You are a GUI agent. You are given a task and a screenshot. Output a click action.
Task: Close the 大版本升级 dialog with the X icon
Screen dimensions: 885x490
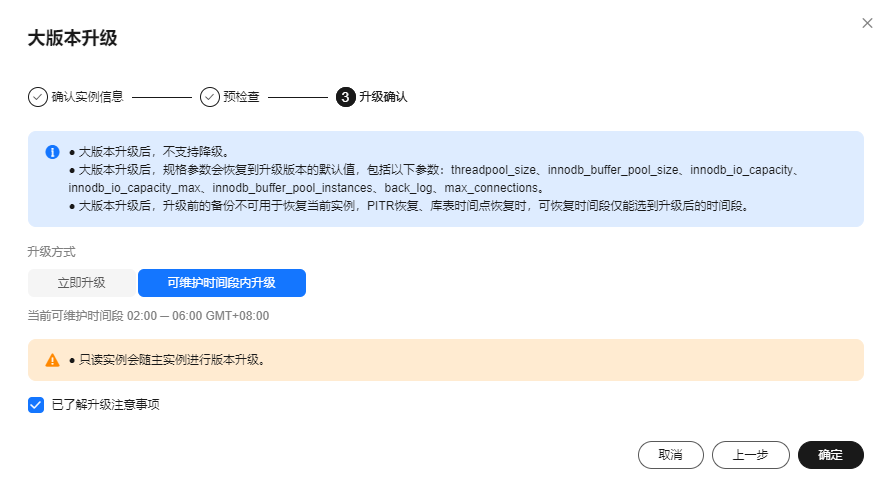(867, 23)
